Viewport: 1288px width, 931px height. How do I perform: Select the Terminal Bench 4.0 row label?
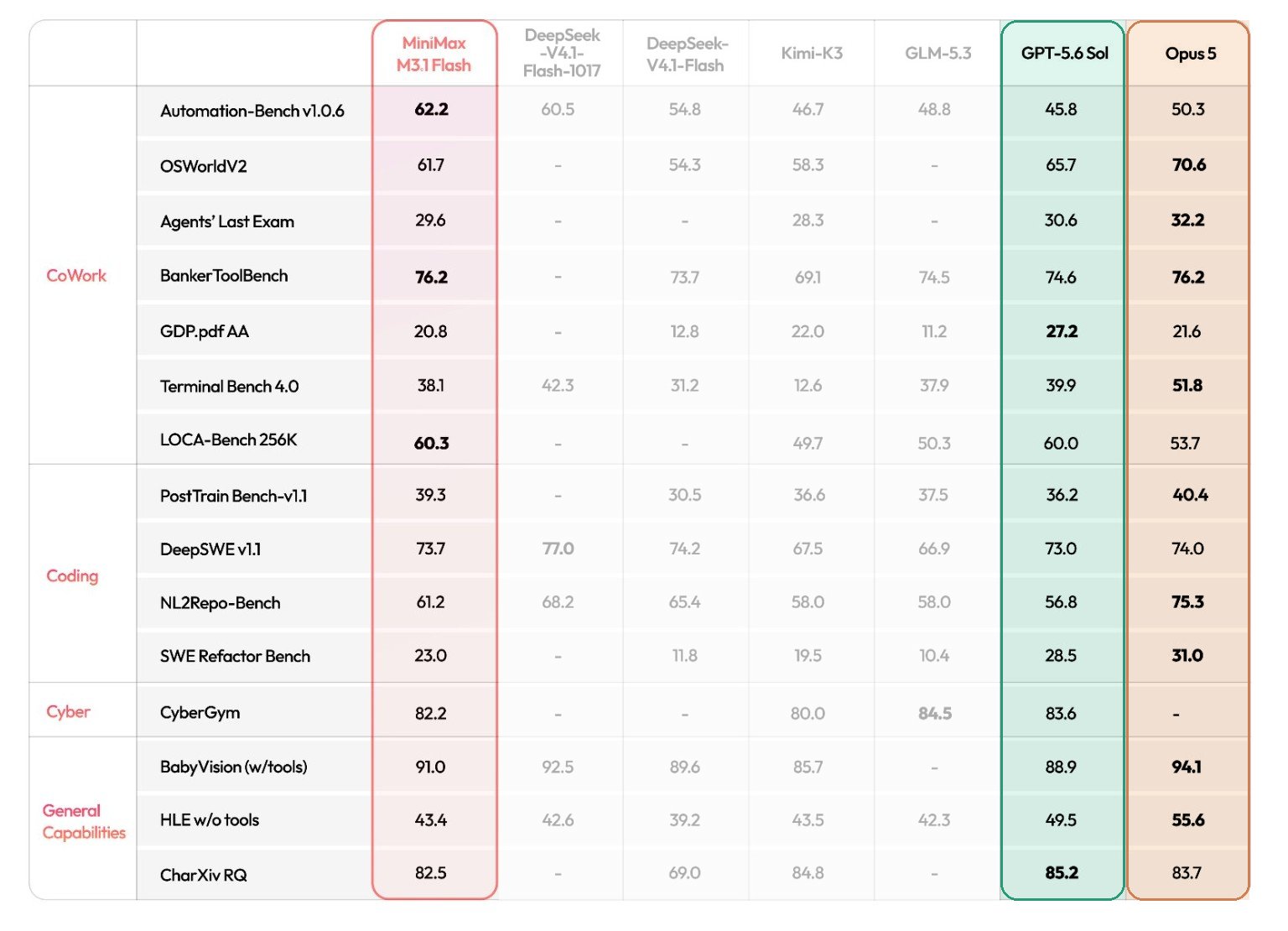coord(229,387)
